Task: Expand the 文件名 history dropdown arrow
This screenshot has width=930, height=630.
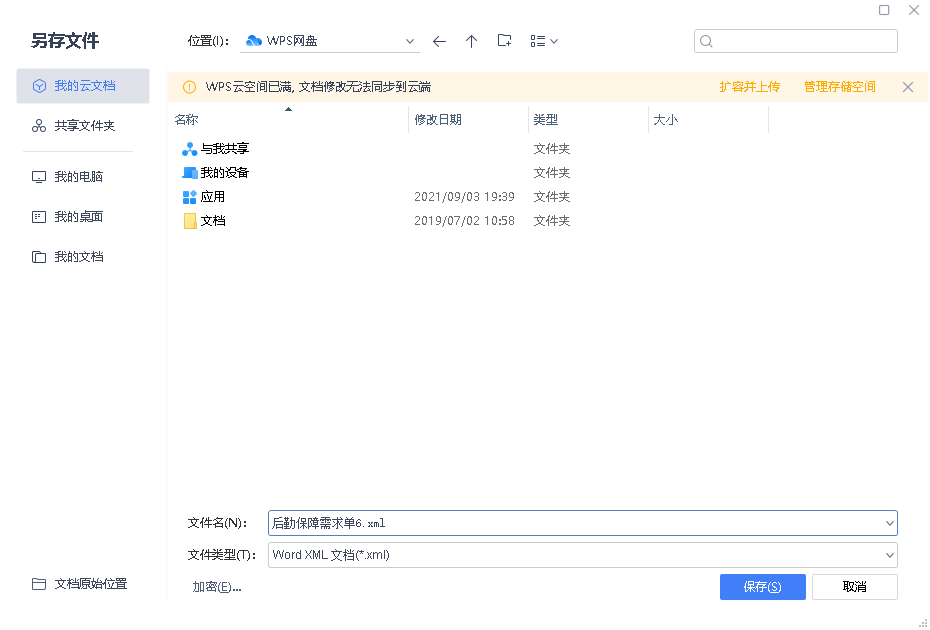Action: coord(889,523)
